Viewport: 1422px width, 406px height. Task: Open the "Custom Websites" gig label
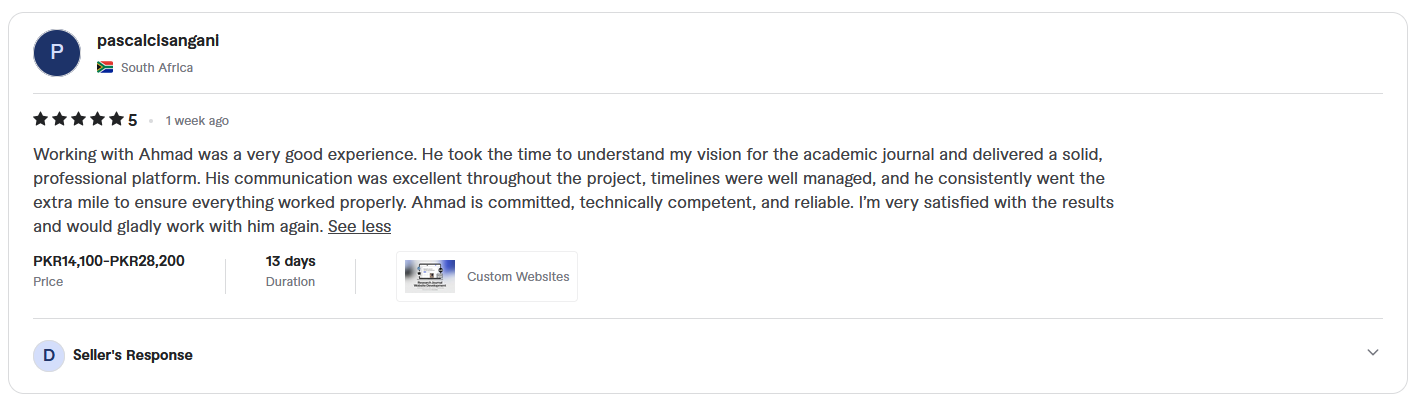(x=518, y=277)
